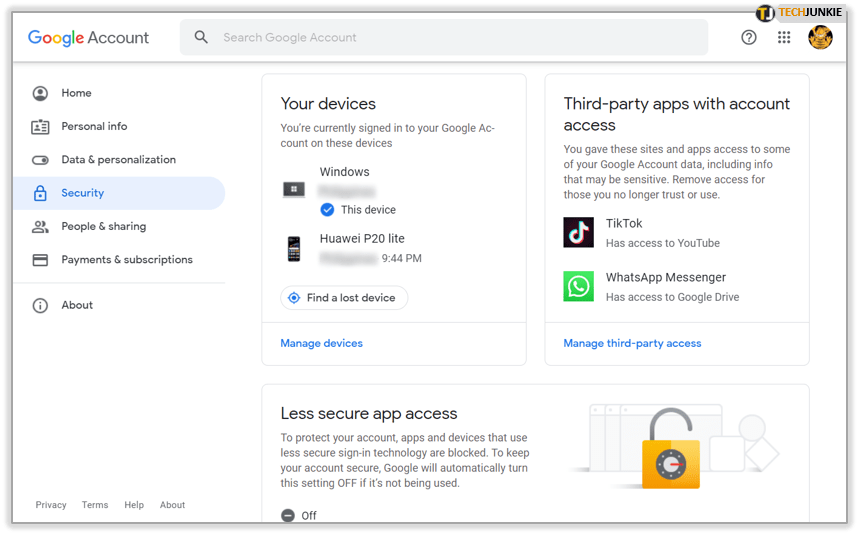Select the Huawei P20 lite phone icon
Image resolution: width=859 pixels, height=535 pixels.
294,249
